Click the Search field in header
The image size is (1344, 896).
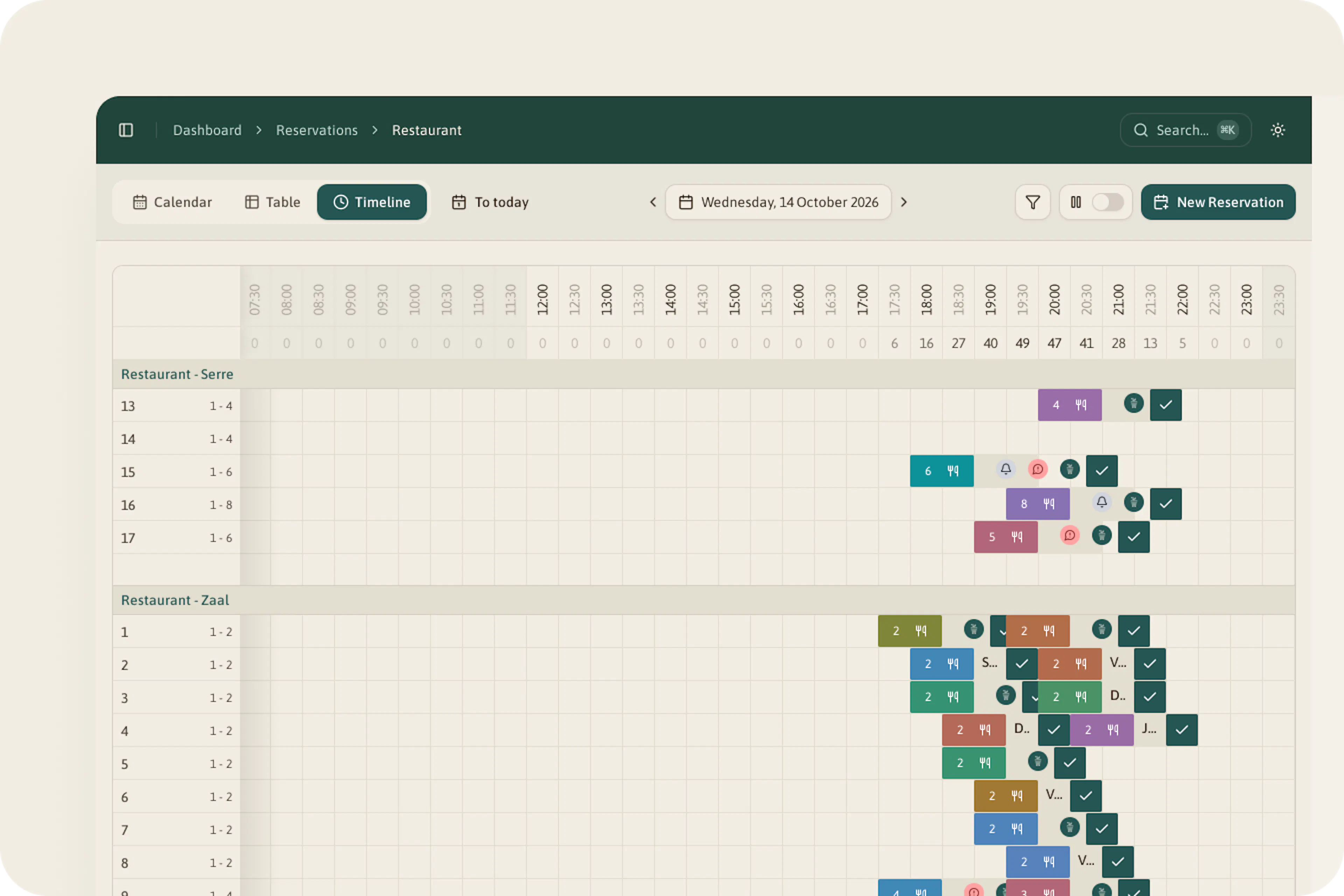[x=1186, y=130]
